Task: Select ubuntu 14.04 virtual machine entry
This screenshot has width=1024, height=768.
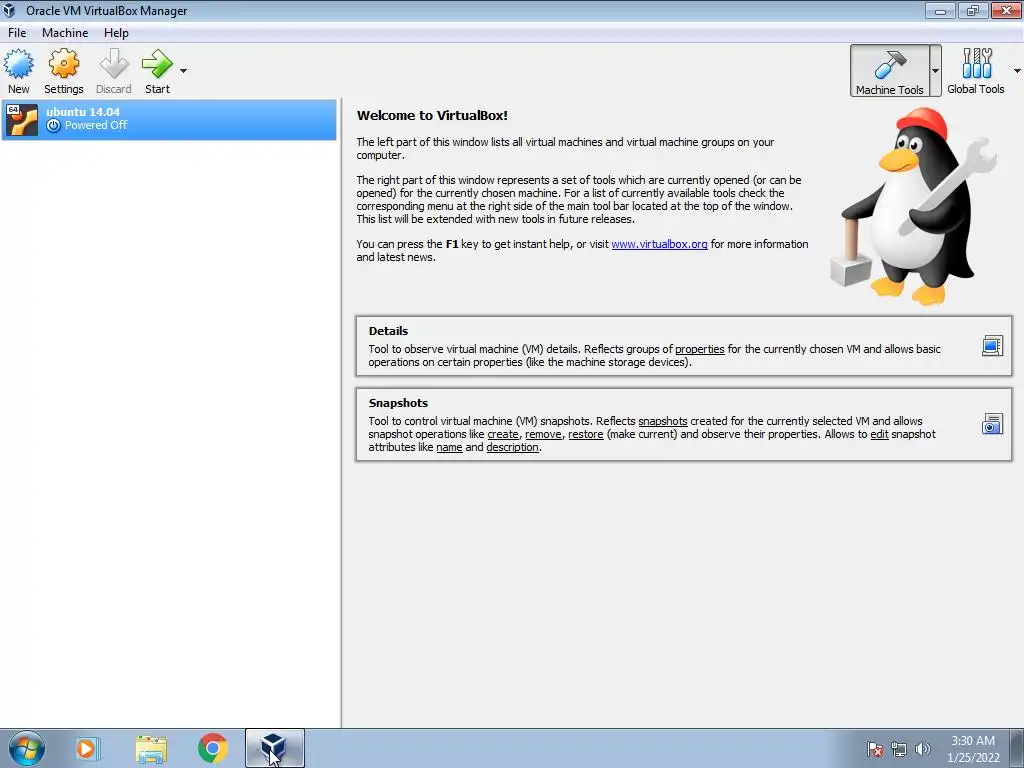Action: point(169,120)
